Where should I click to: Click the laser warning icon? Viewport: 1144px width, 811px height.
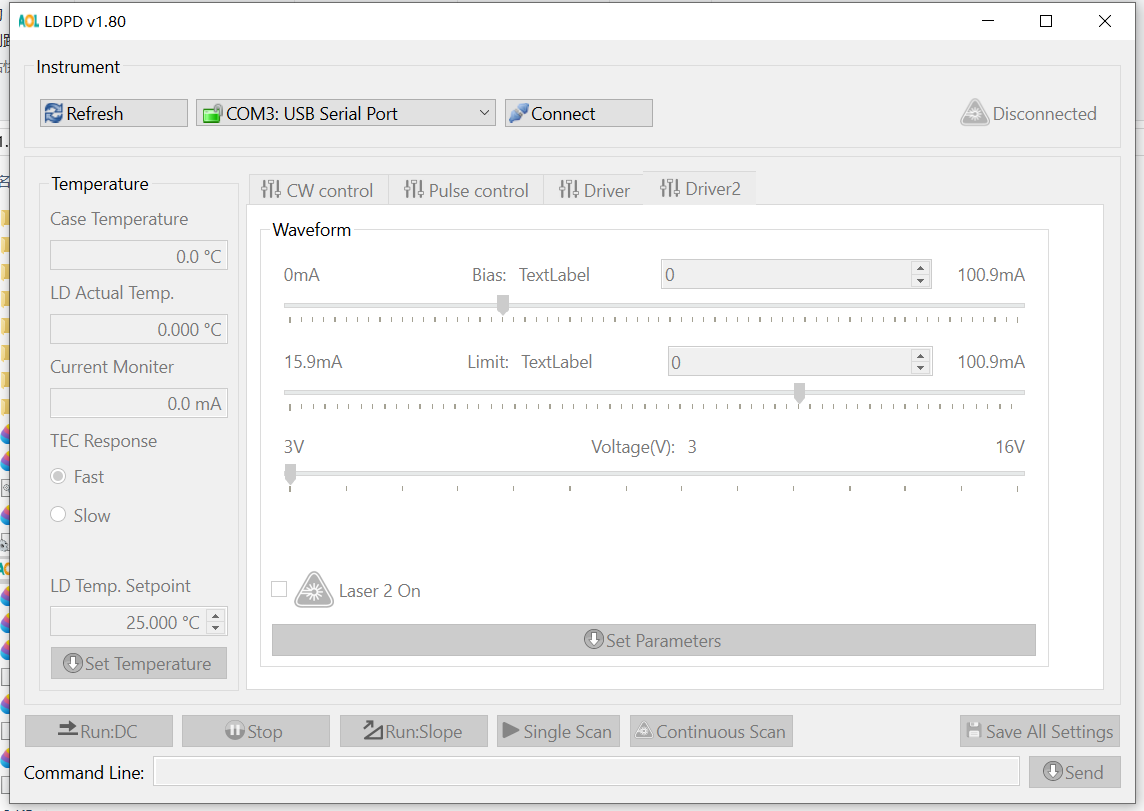(313, 590)
